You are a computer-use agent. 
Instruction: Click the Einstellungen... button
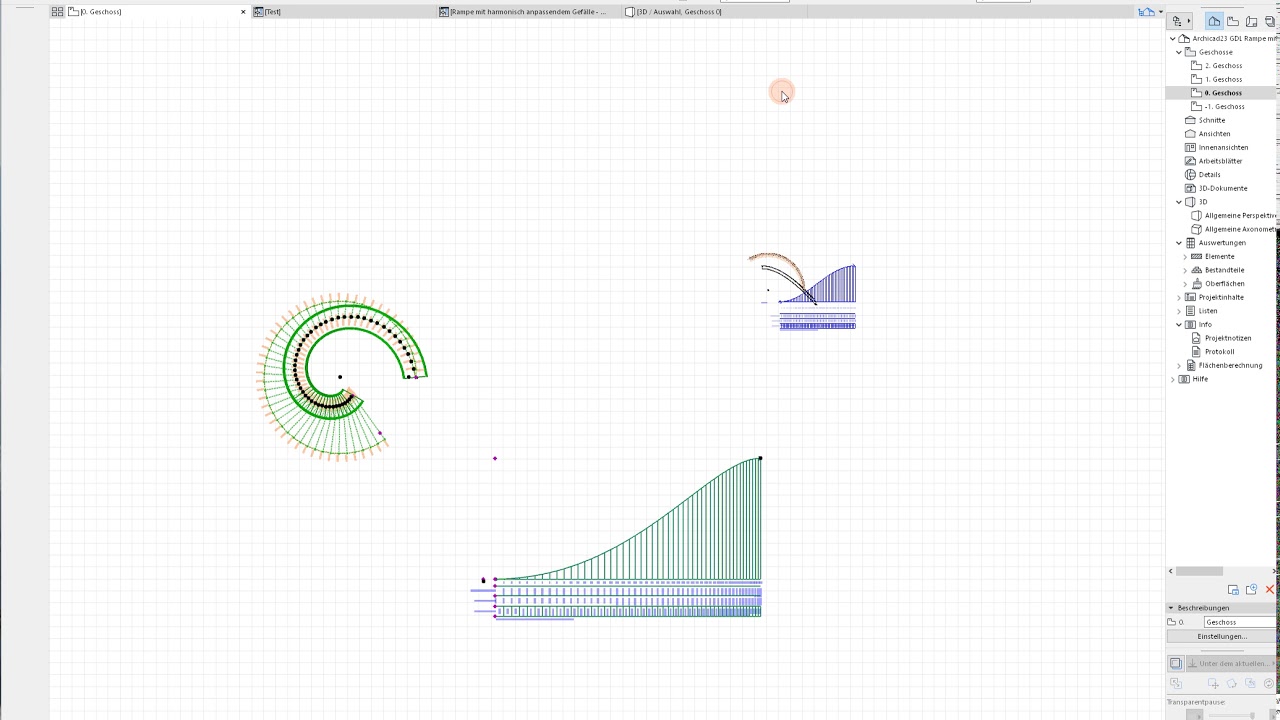tap(1221, 636)
